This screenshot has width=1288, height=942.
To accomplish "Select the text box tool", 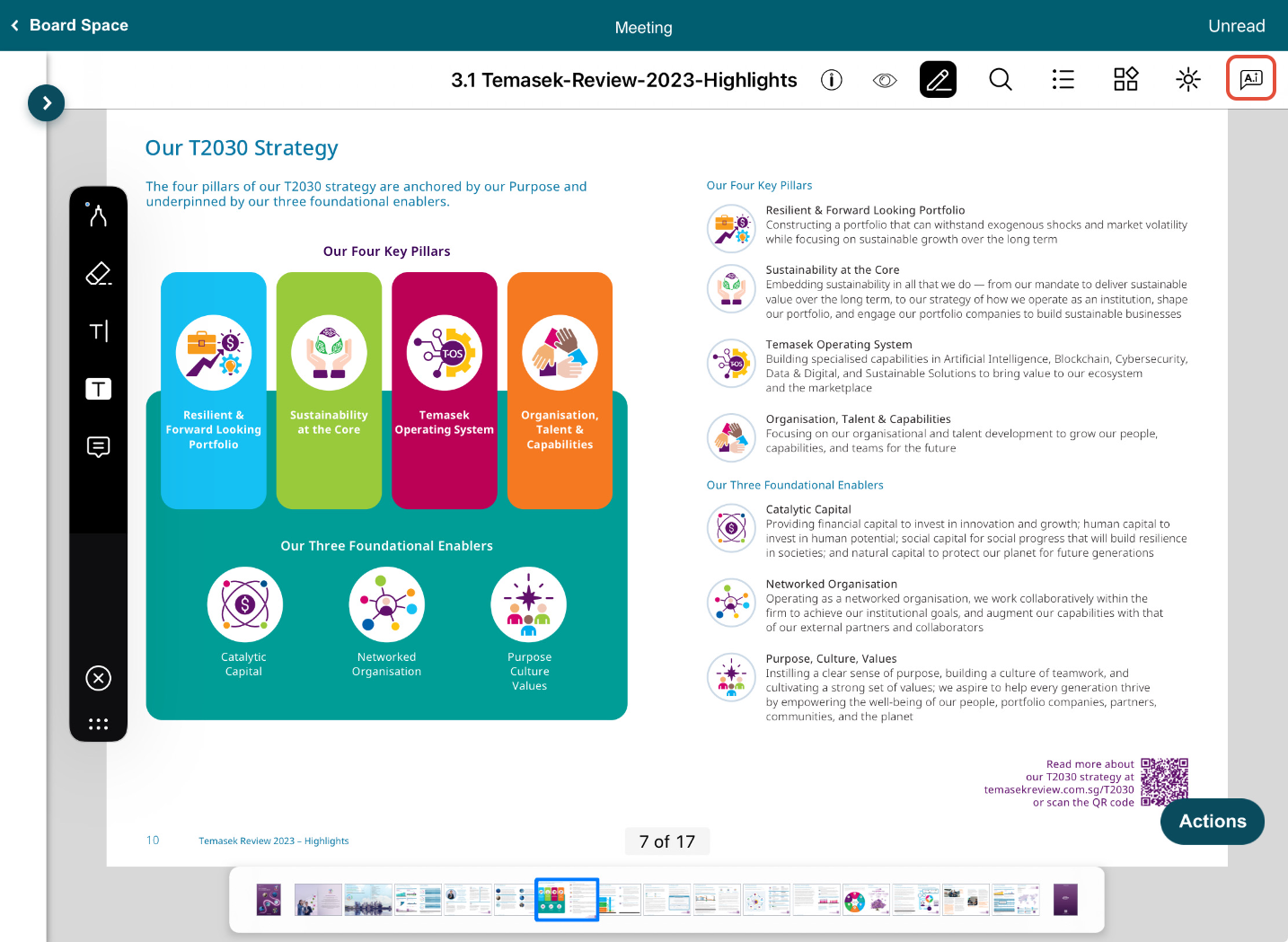I will 98,389.
